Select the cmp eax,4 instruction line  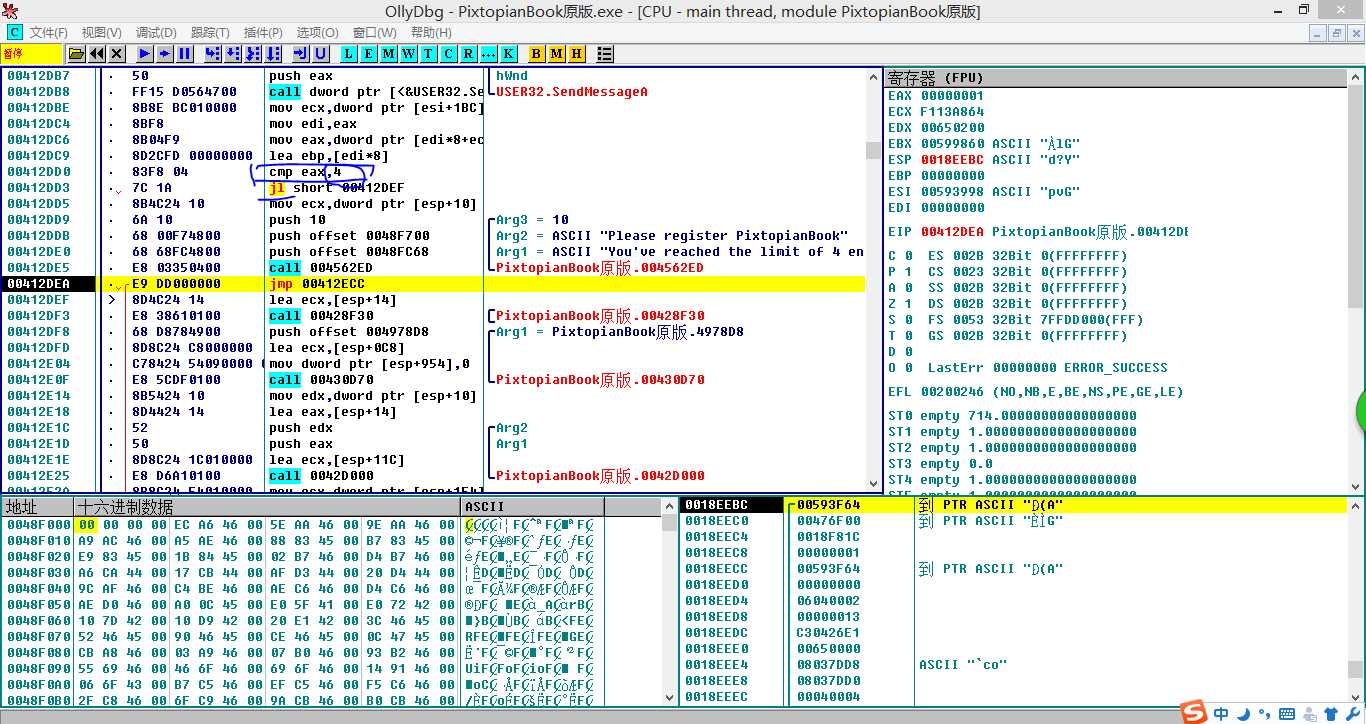[433, 172]
